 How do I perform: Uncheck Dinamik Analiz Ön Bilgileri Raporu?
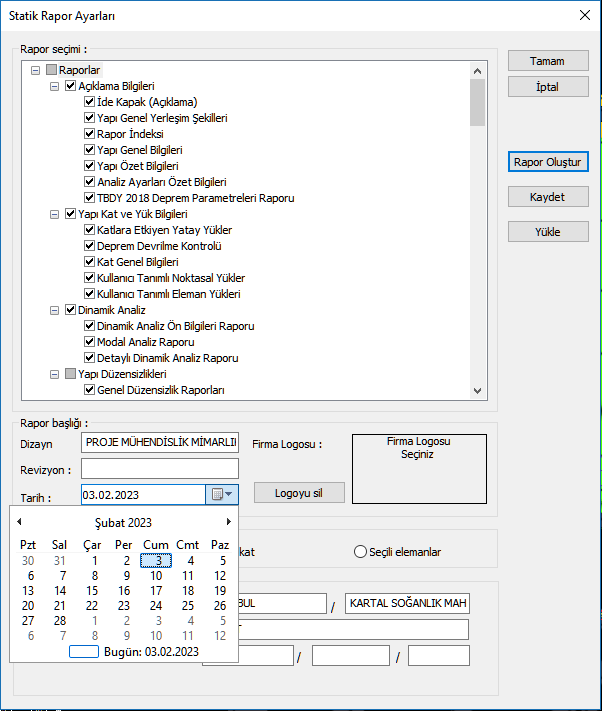[x=89, y=326]
